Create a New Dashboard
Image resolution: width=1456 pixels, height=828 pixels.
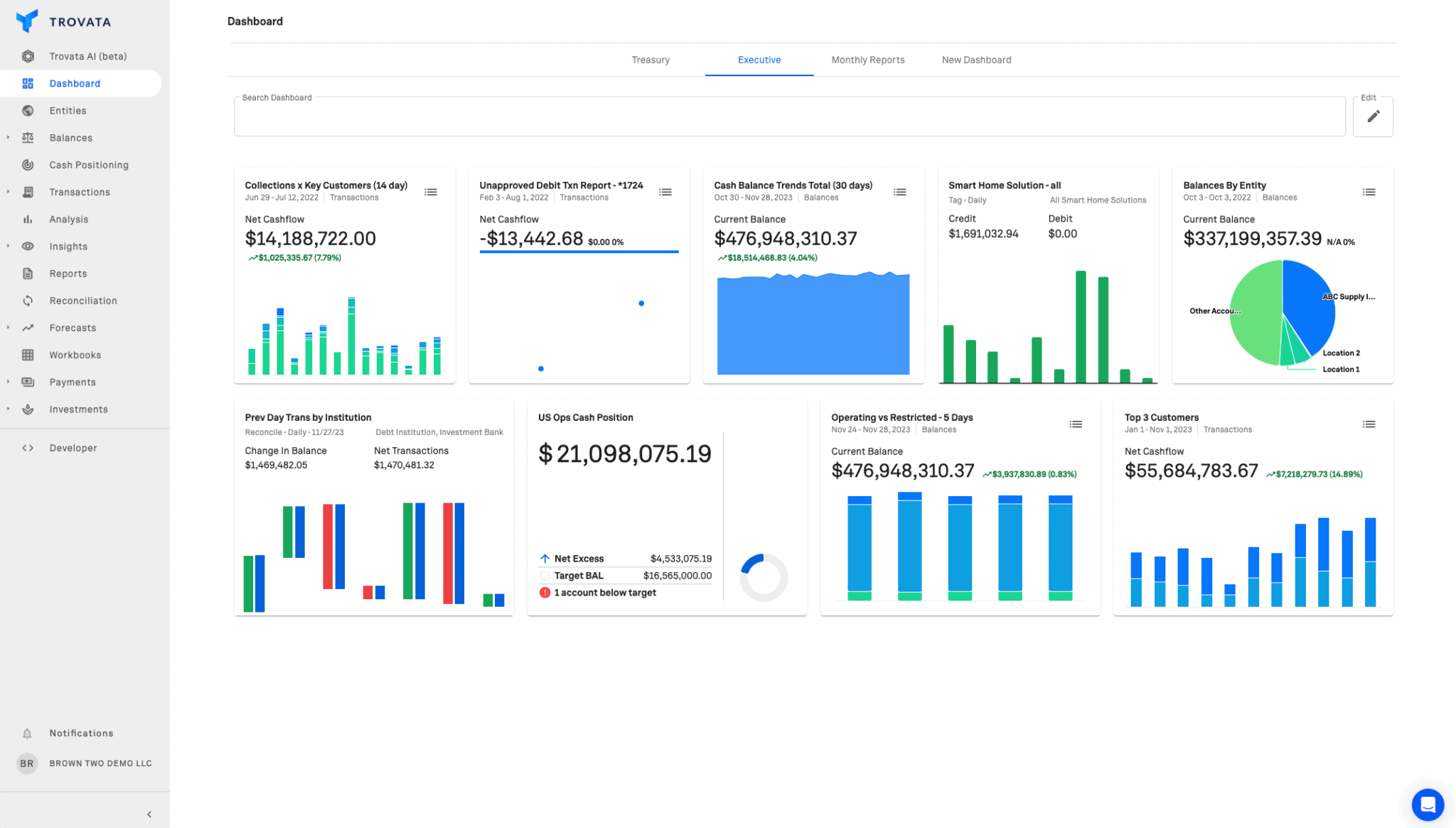tap(976, 60)
